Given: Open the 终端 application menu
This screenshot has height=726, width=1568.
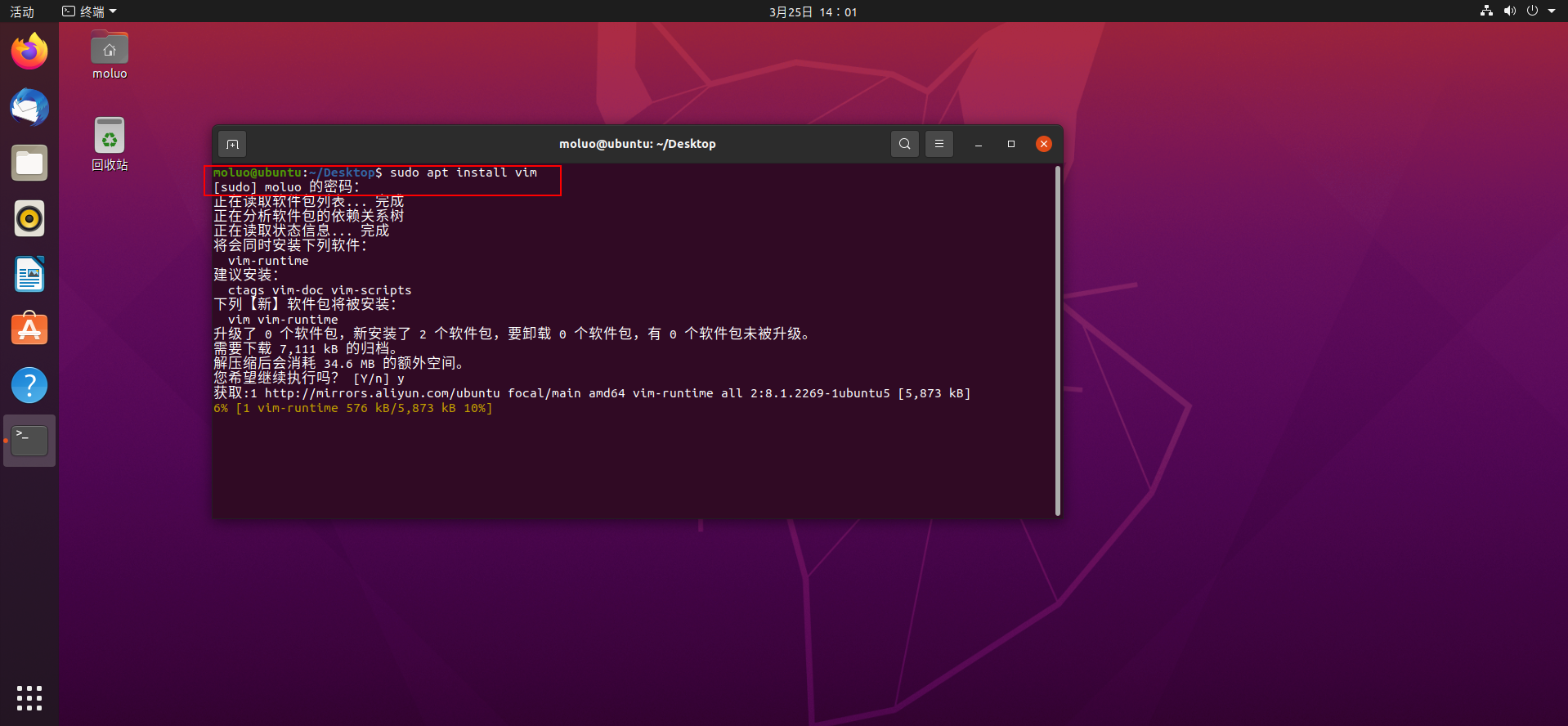Looking at the screenshot, I should tap(90, 11).
